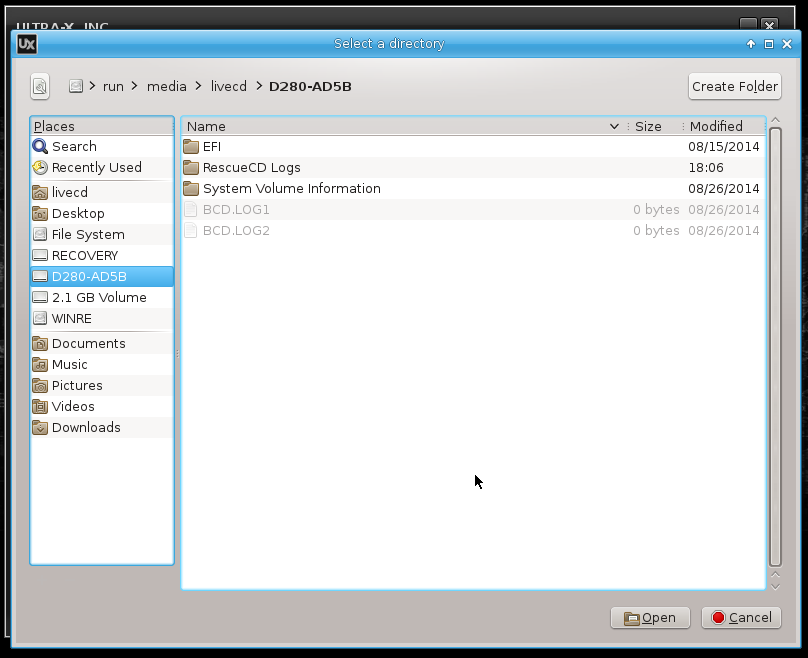Select the EFI folder

211,147
